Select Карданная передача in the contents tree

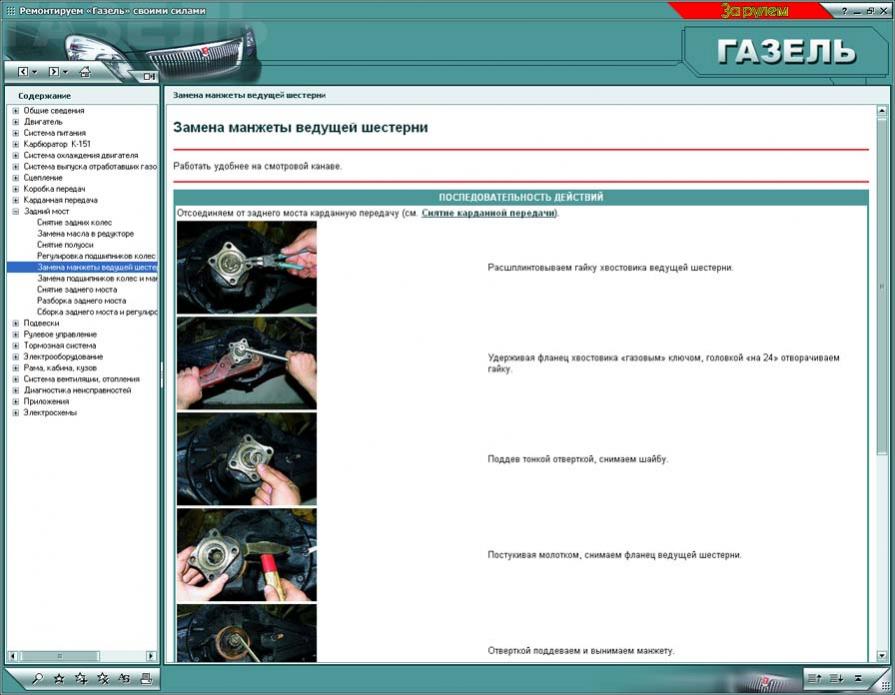coord(61,200)
